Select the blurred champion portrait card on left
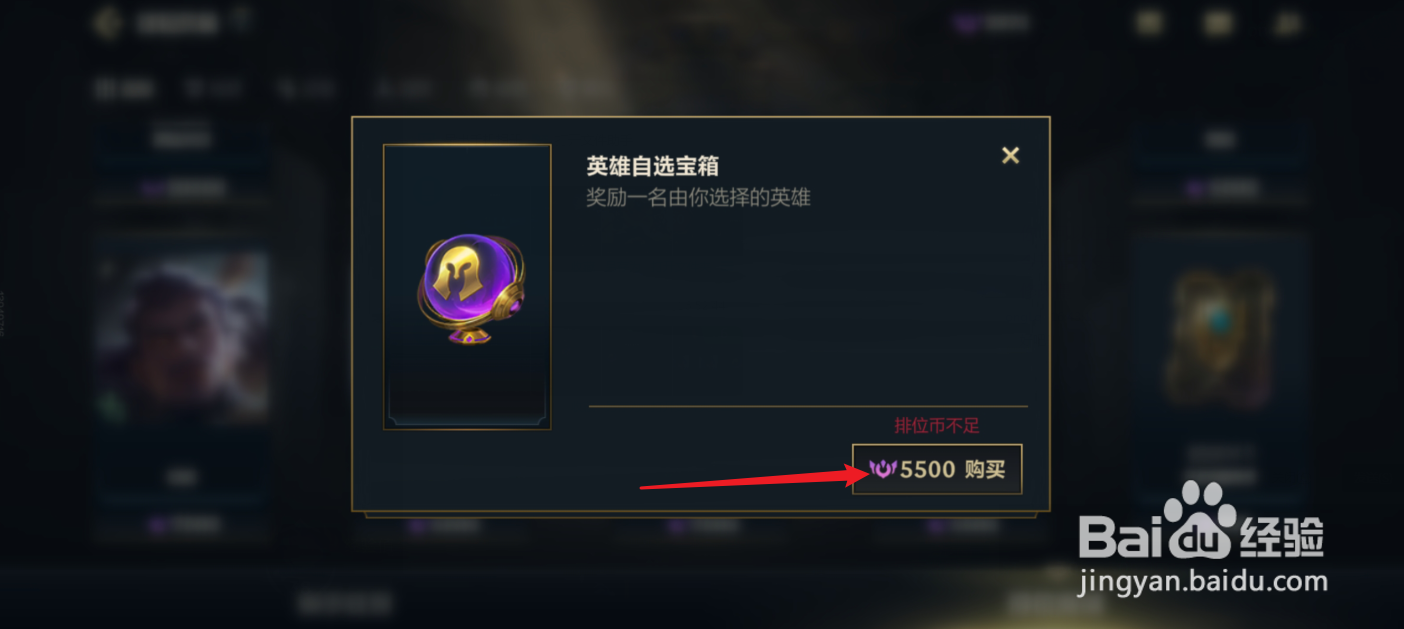 point(182,335)
